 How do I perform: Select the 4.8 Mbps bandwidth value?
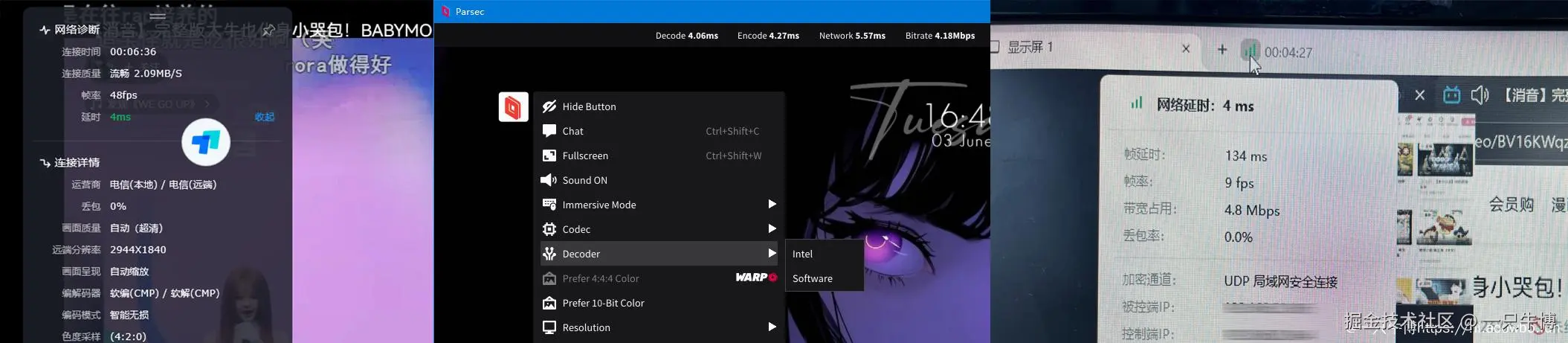(x=1252, y=211)
